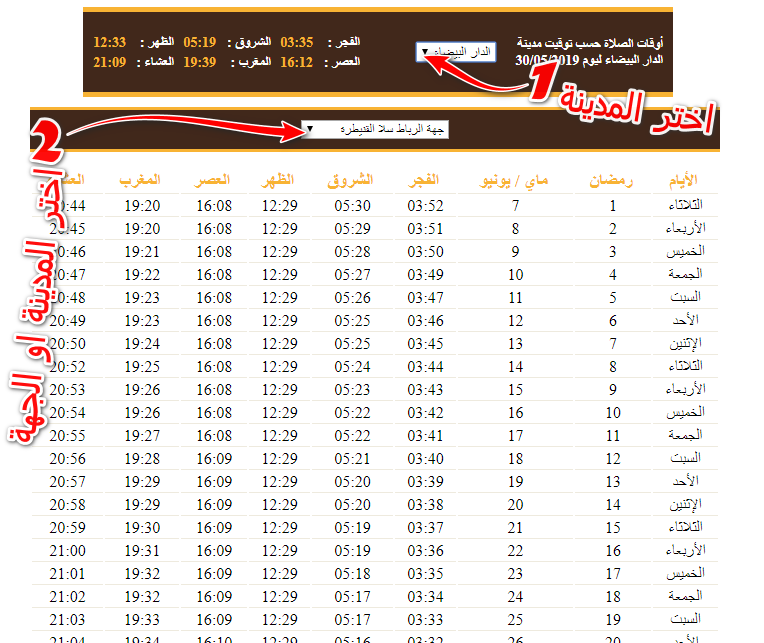Click the Maghrib time 19:28 cell
Image resolution: width=764 pixels, height=643 pixels.
pyautogui.click(x=142, y=458)
